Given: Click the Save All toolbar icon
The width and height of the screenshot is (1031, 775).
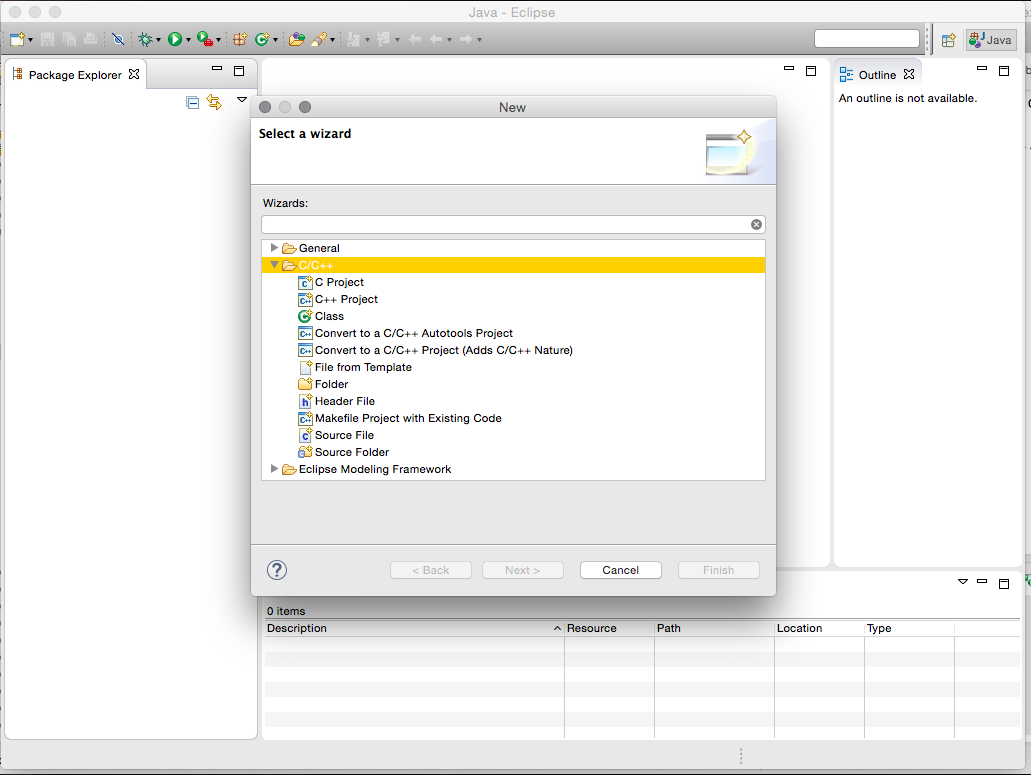Looking at the screenshot, I should click(69, 39).
